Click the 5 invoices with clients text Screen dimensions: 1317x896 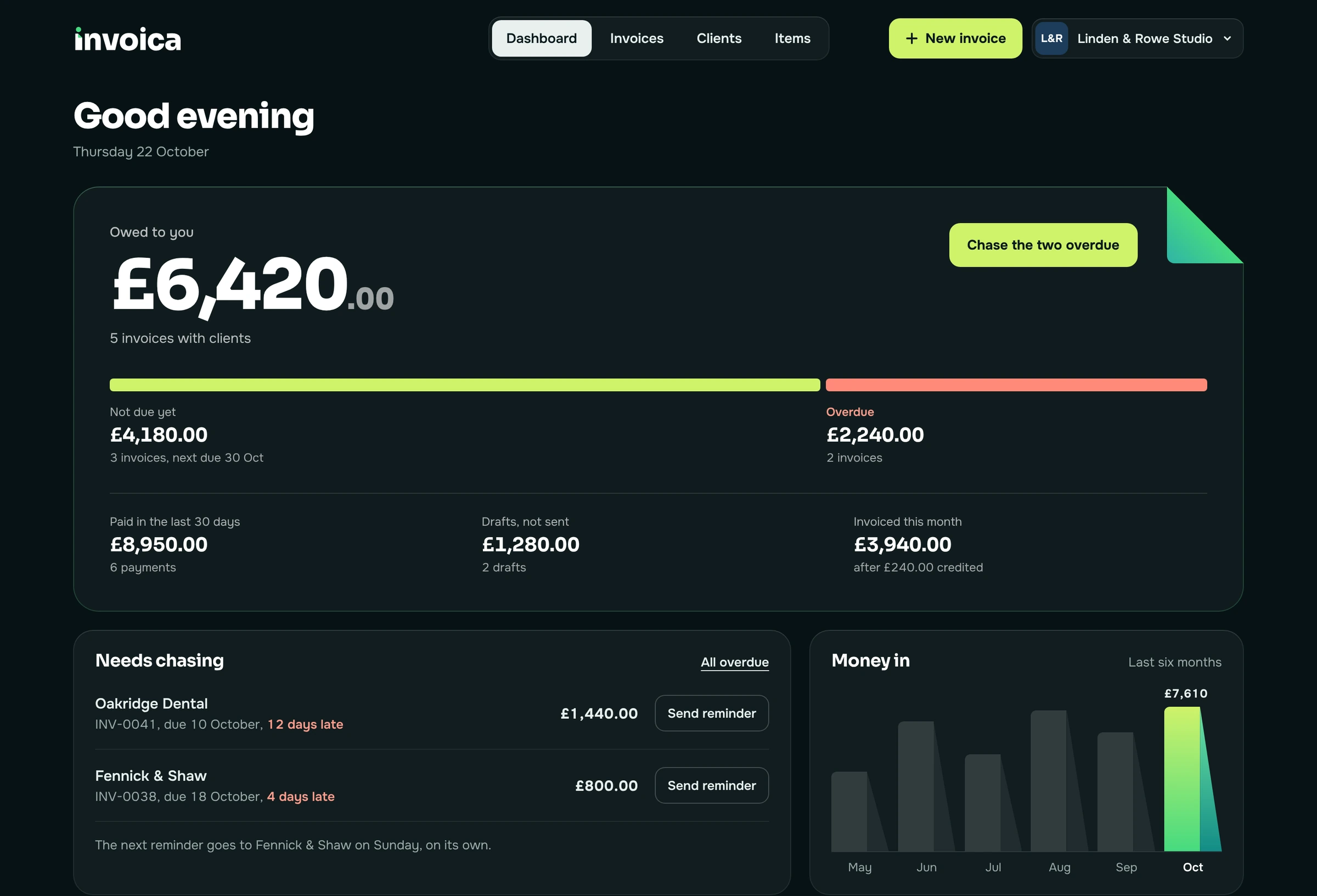click(x=180, y=339)
